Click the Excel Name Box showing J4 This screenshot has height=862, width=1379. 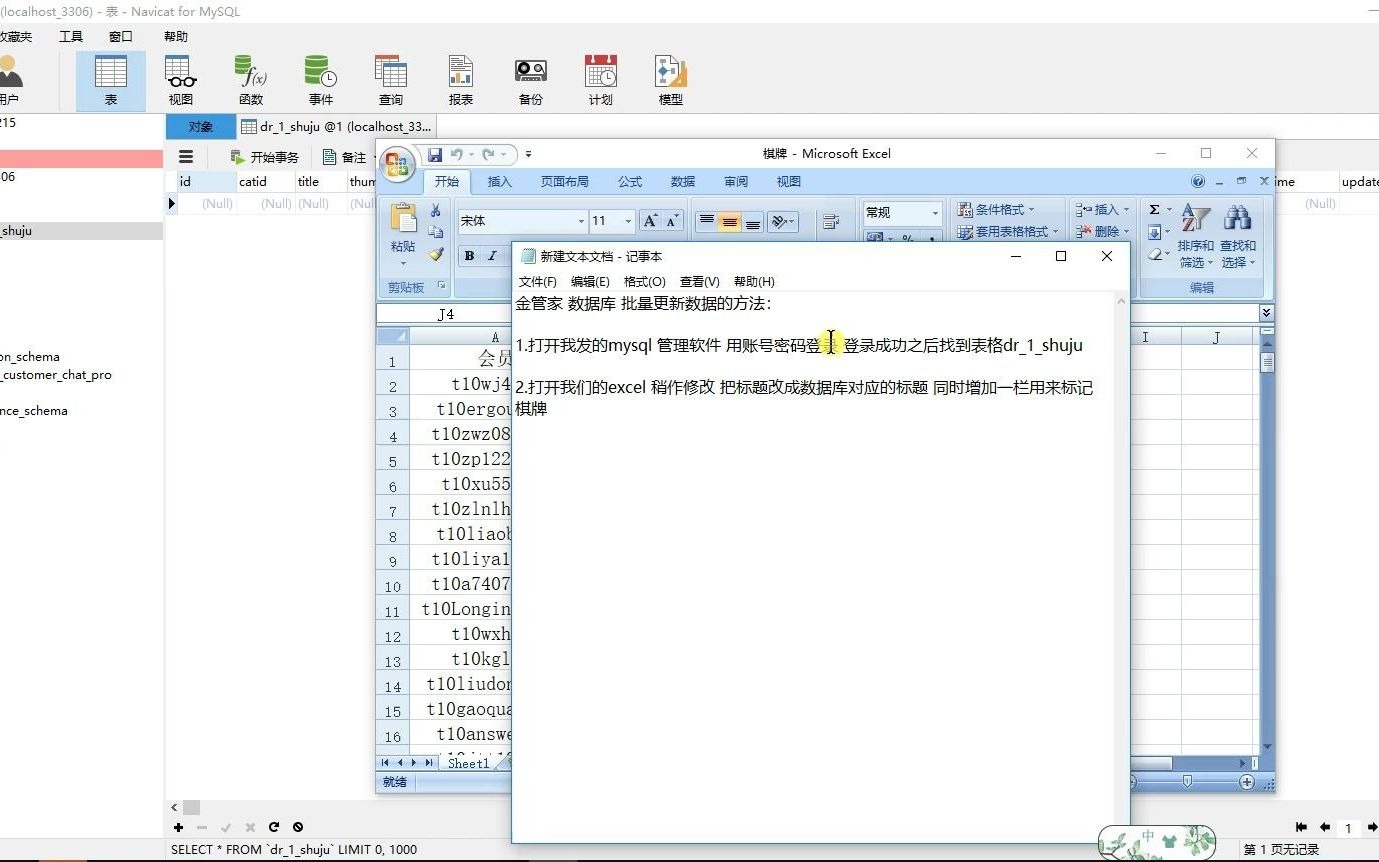tap(445, 314)
